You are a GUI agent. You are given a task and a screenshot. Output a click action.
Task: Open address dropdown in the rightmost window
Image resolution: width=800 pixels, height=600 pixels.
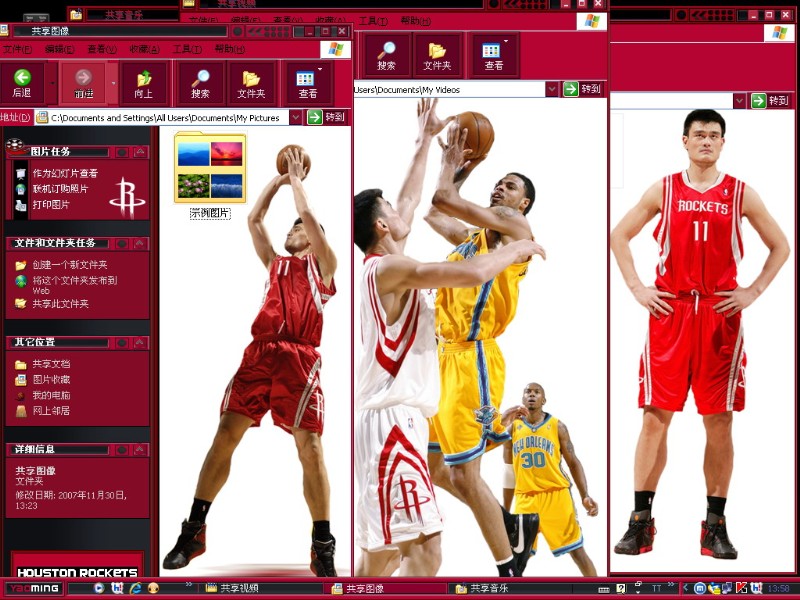739,101
